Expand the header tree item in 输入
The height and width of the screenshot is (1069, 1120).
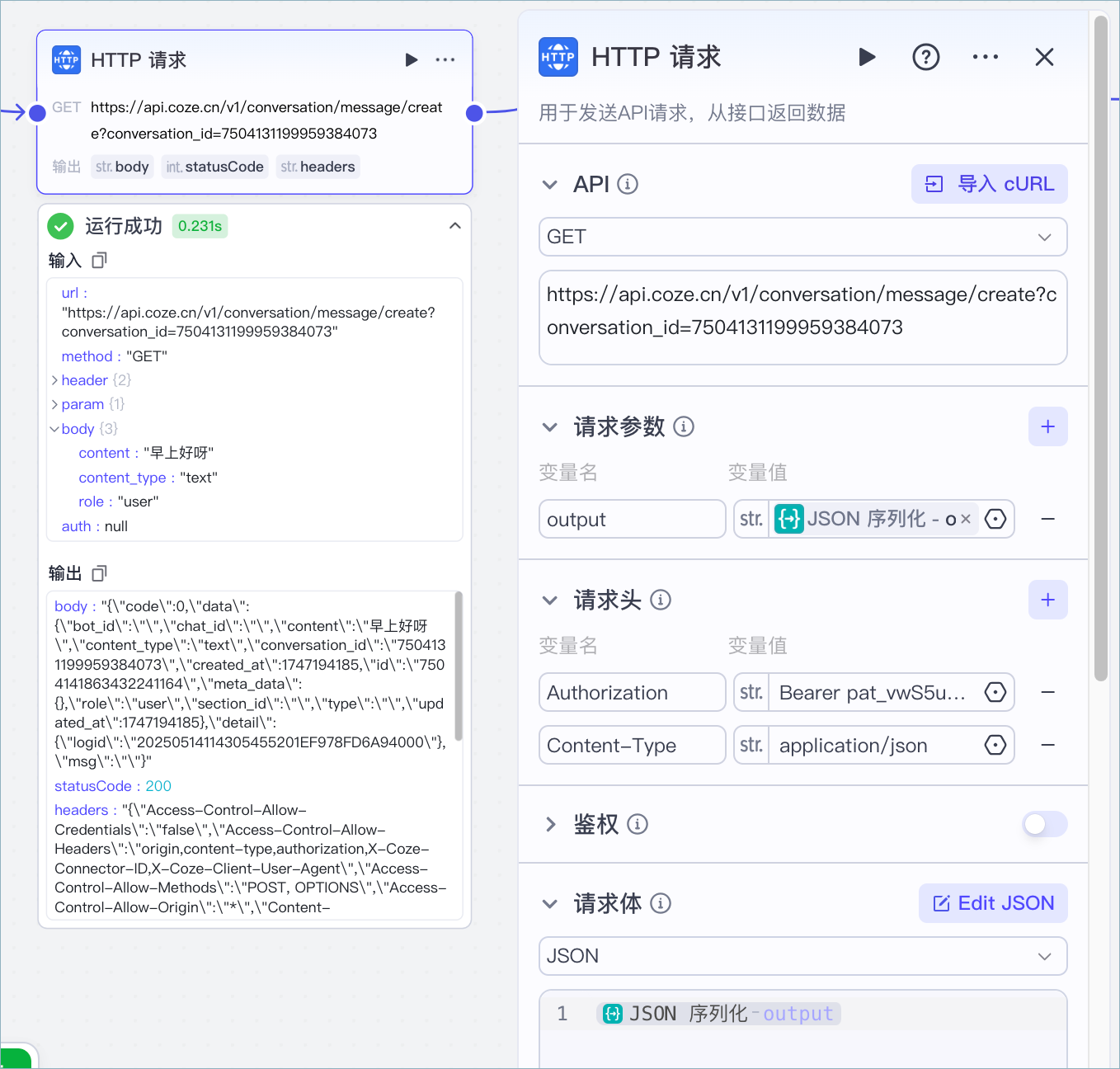pos(54,379)
